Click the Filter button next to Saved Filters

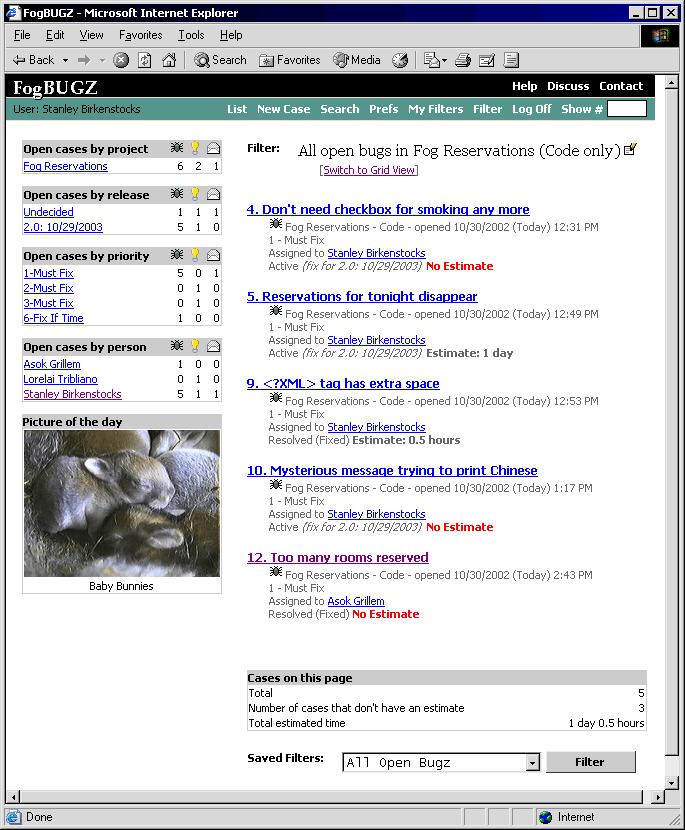pyautogui.click(x=590, y=762)
